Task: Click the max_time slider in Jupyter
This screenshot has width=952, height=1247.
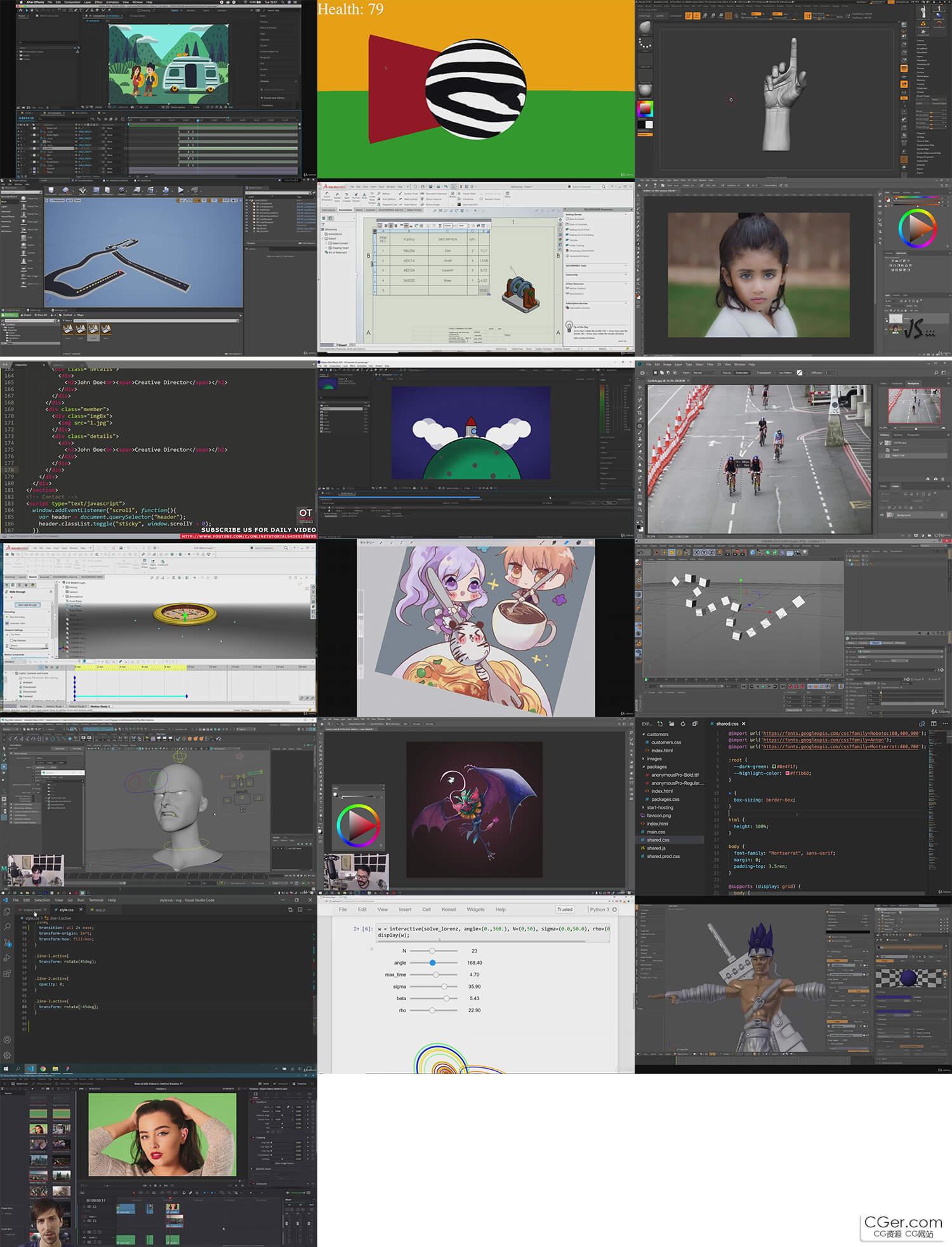Action: click(x=433, y=975)
